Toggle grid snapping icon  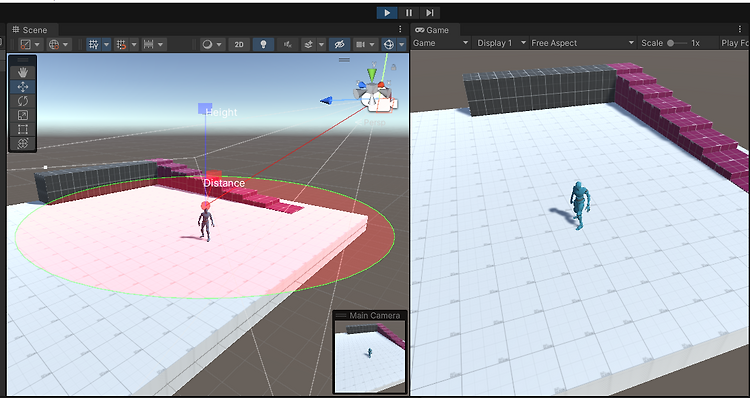click(121, 44)
